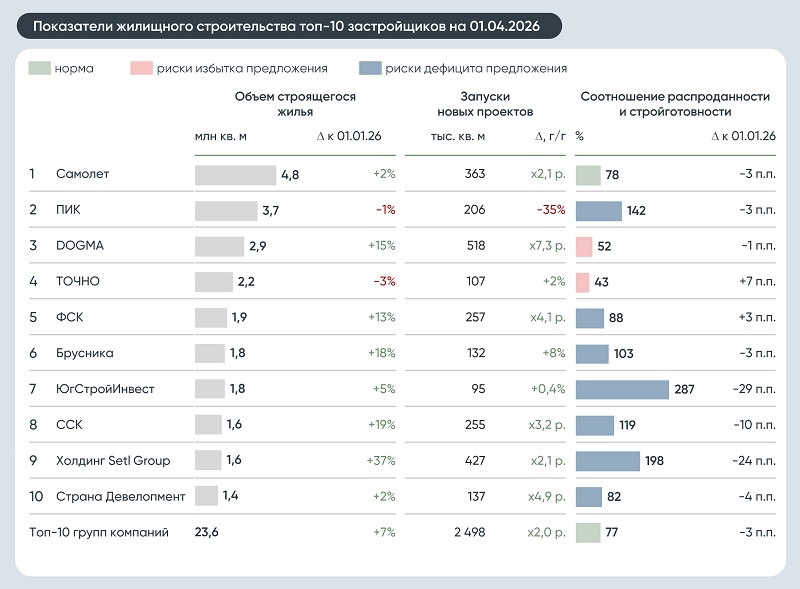Select the Самолет company row name
Viewport: 800px width, 589px height.
click(x=83, y=174)
